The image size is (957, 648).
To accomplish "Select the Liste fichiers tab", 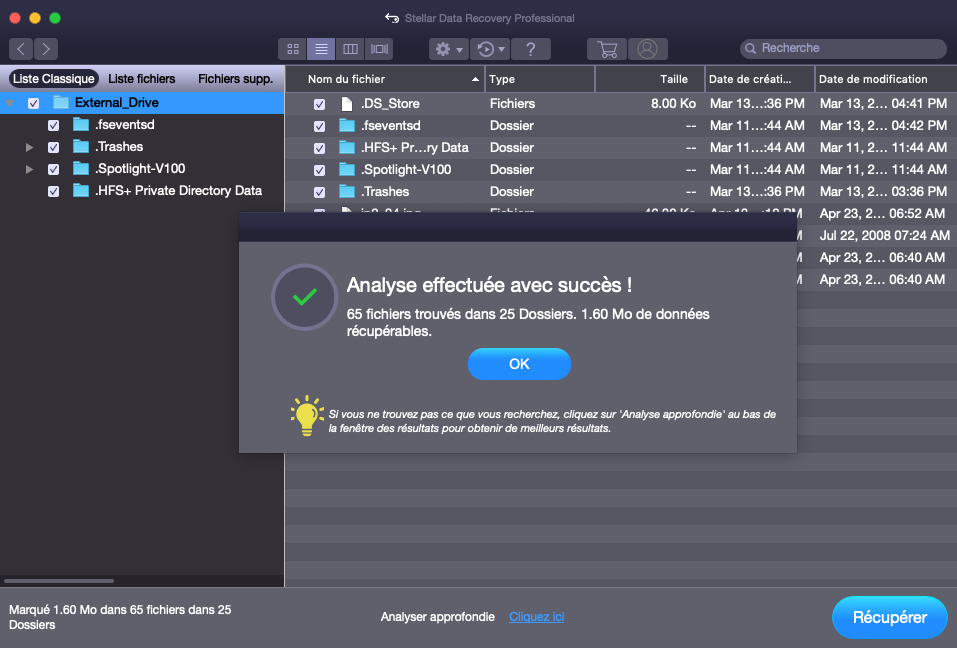I will tap(142, 79).
